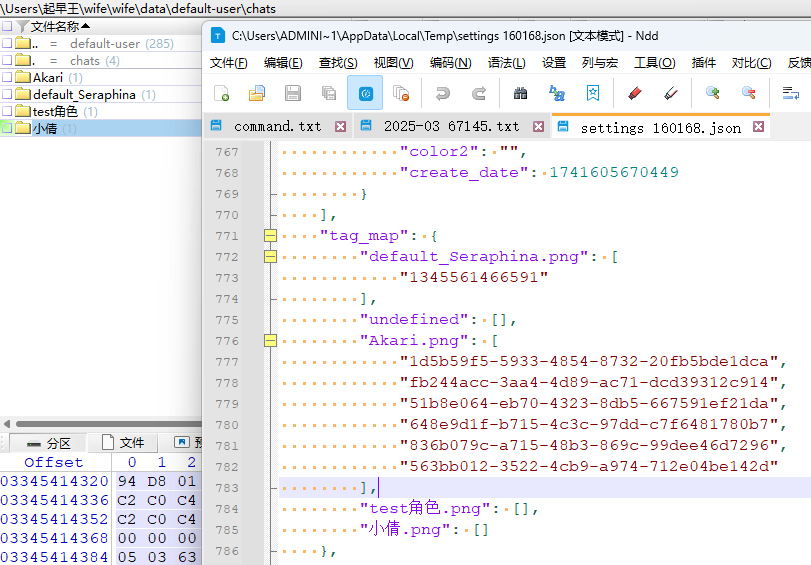Open Find with the binoculars icon
Viewport: 811px width, 565px height.
pyautogui.click(x=520, y=93)
